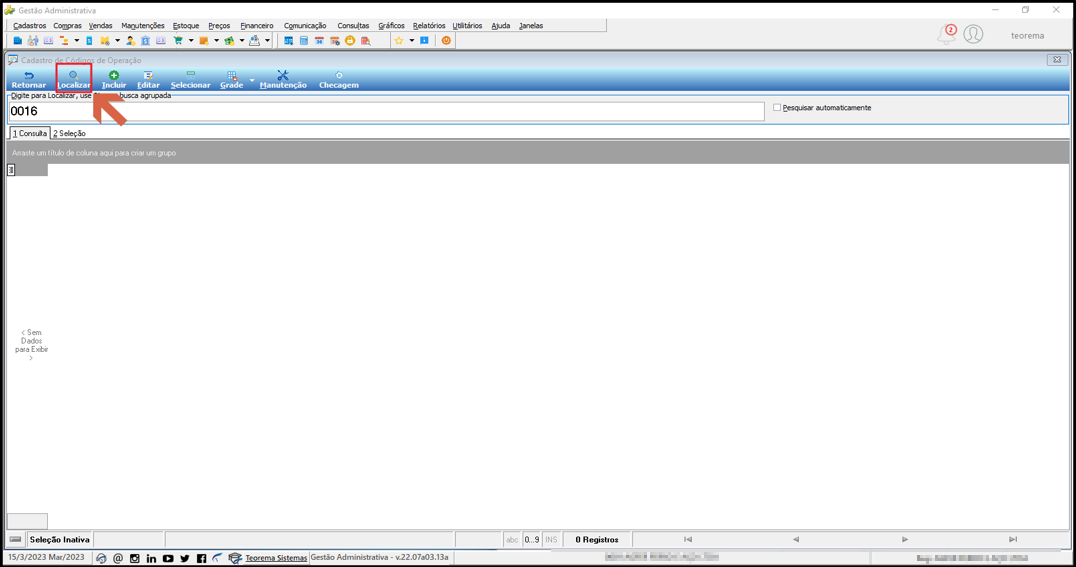Click the Localizar search button
Image resolution: width=1076 pixels, height=567 pixels.
coord(73,80)
